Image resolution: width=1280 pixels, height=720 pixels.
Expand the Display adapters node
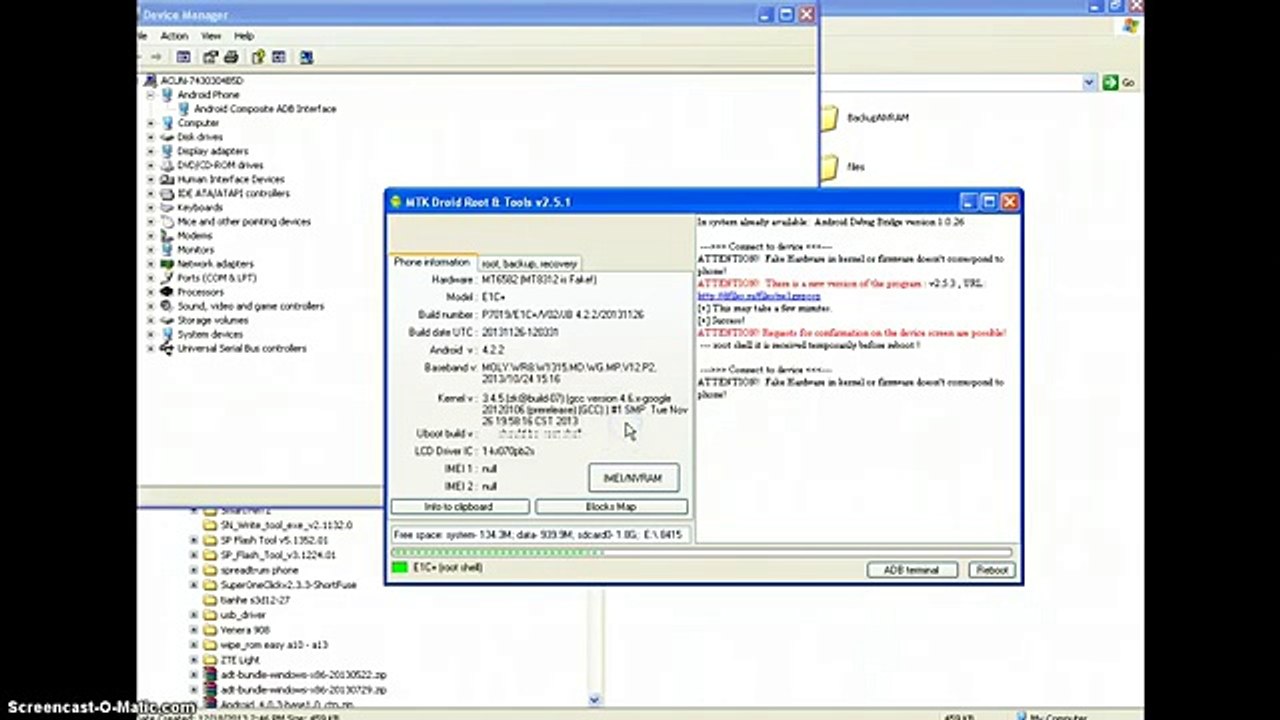151,151
